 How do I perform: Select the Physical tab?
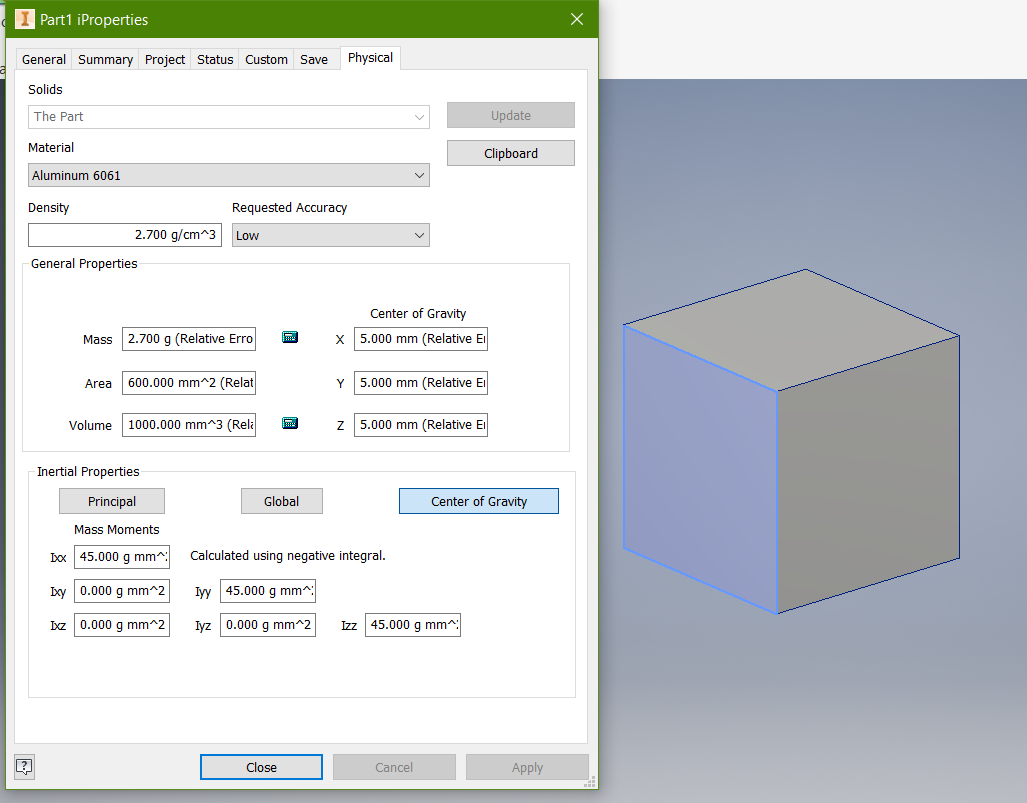pos(370,58)
